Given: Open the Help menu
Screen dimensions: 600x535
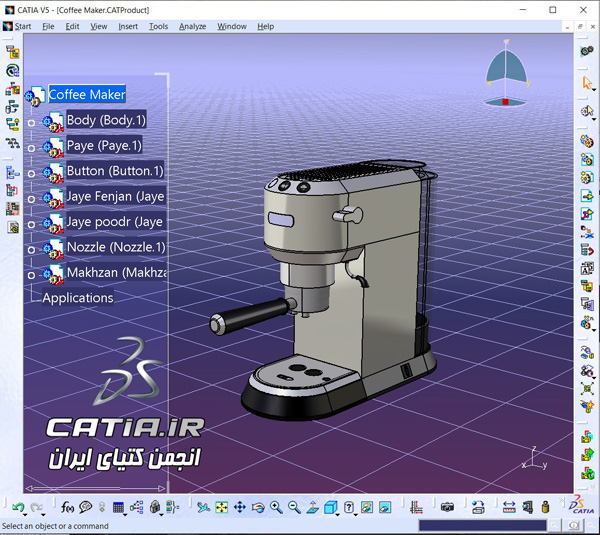Looking at the screenshot, I should coord(265,26).
